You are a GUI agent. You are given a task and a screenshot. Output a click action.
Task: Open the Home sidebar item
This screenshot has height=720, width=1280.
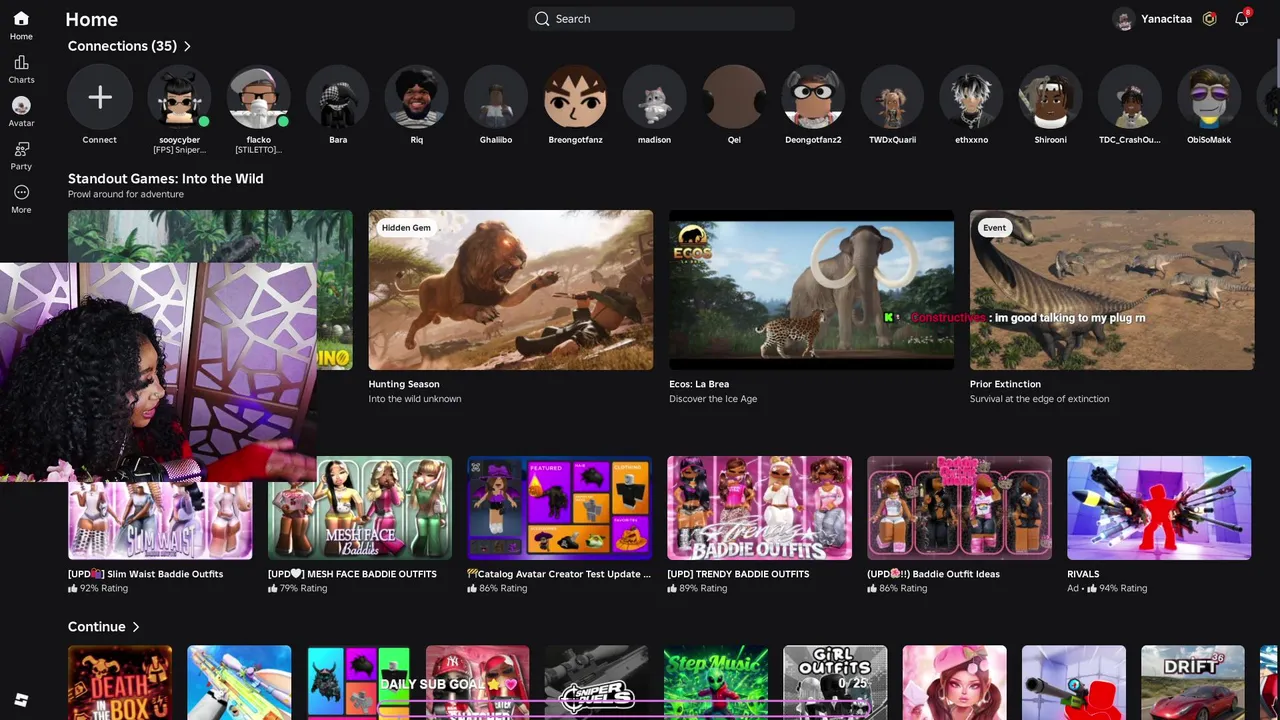pos(21,26)
